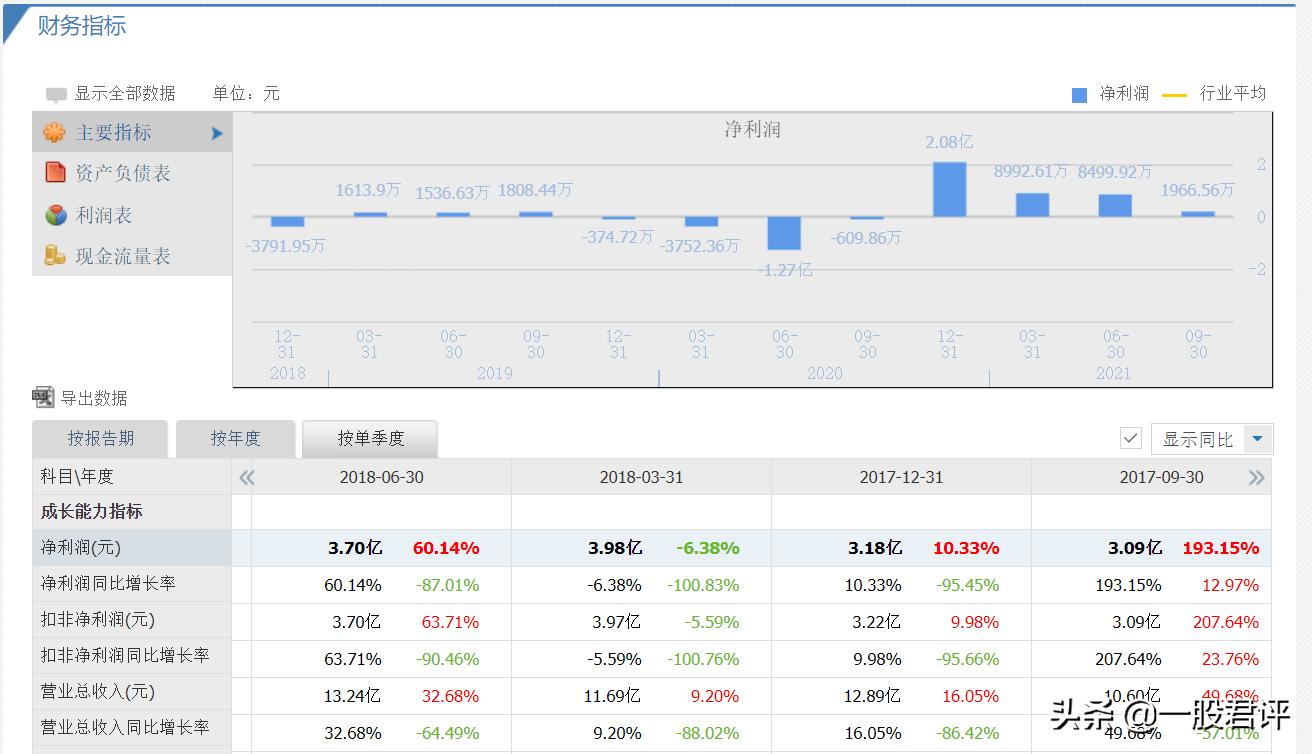Switch to 按报告期 tab
Viewport: 1312px width, 754px height.
101,438
